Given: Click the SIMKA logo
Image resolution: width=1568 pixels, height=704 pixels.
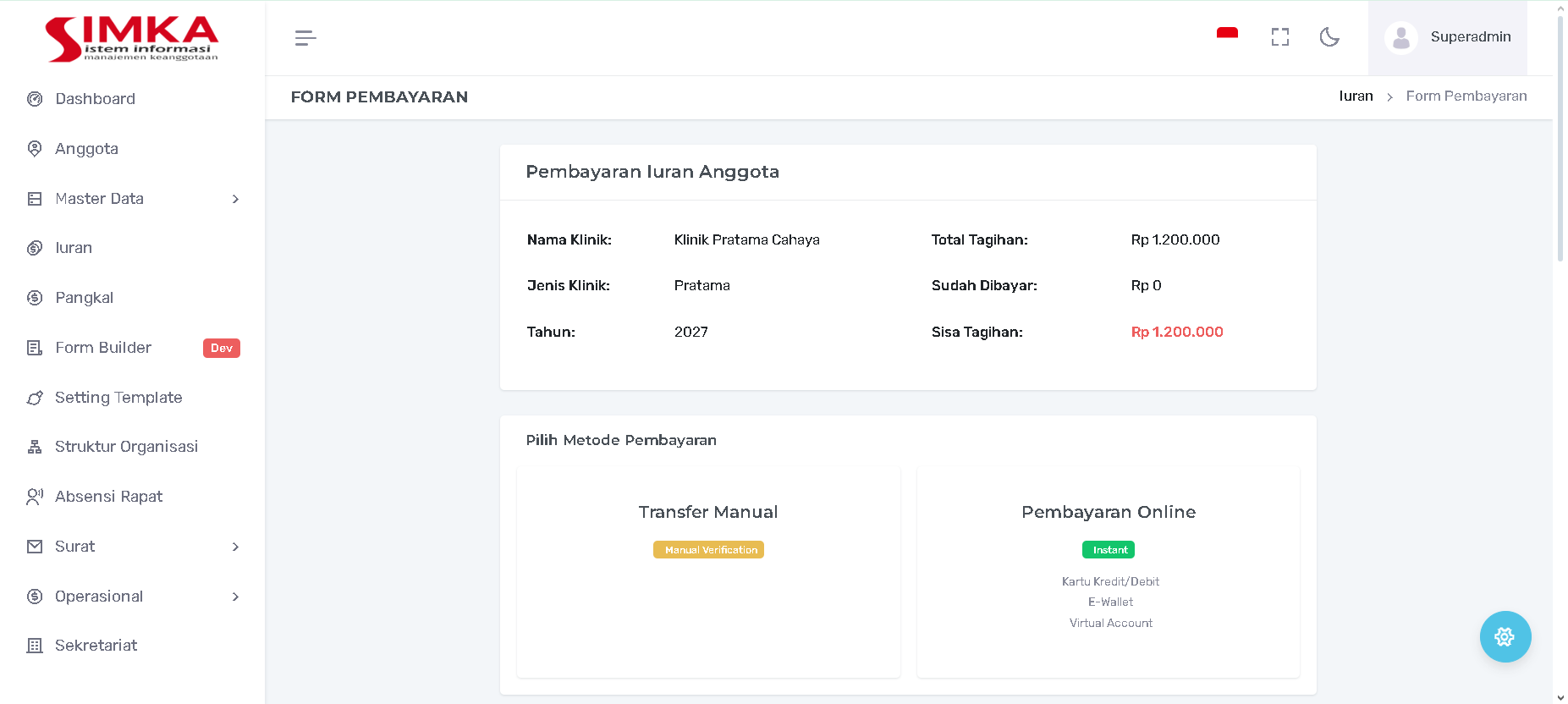Looking at the screenshot, I should [x=132, y=39].
